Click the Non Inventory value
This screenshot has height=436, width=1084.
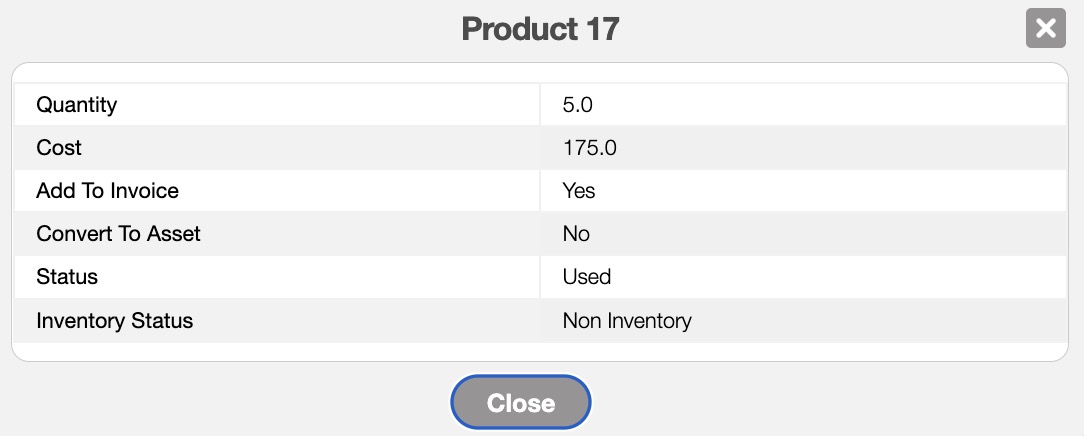(x=627, y=321)
